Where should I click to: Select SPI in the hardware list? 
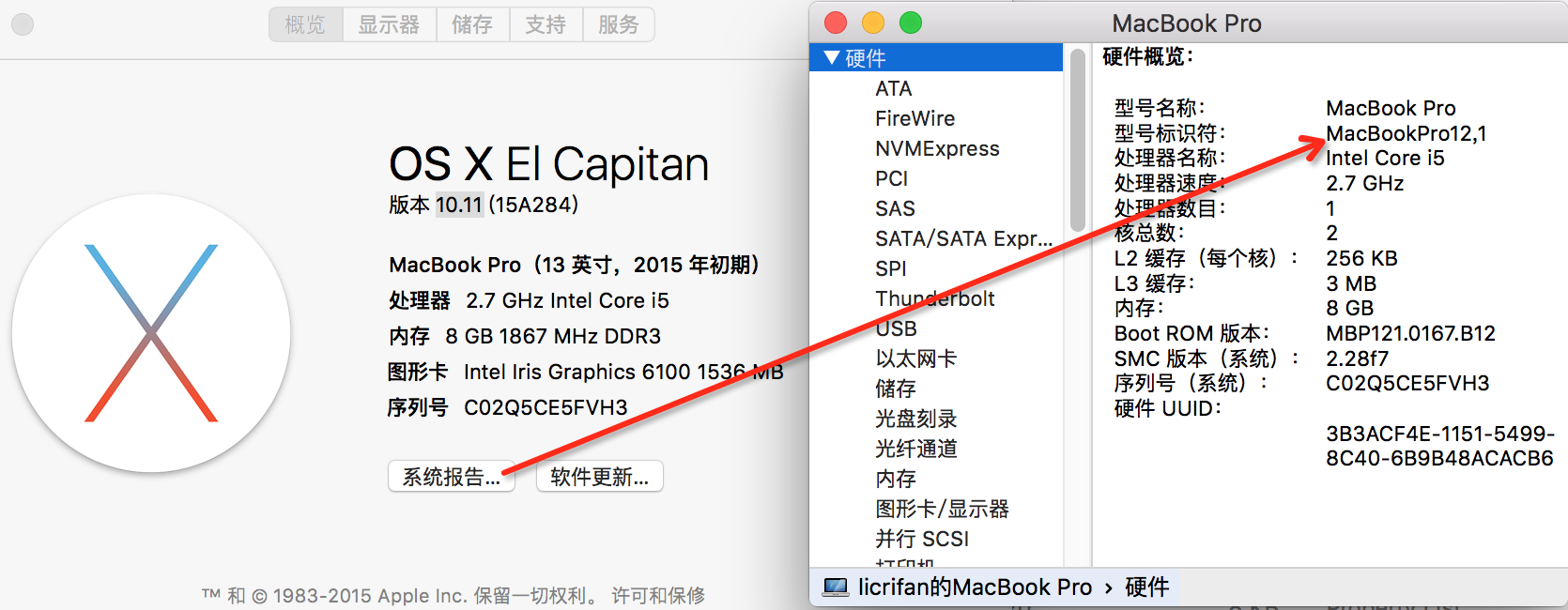tap(890, 268)
